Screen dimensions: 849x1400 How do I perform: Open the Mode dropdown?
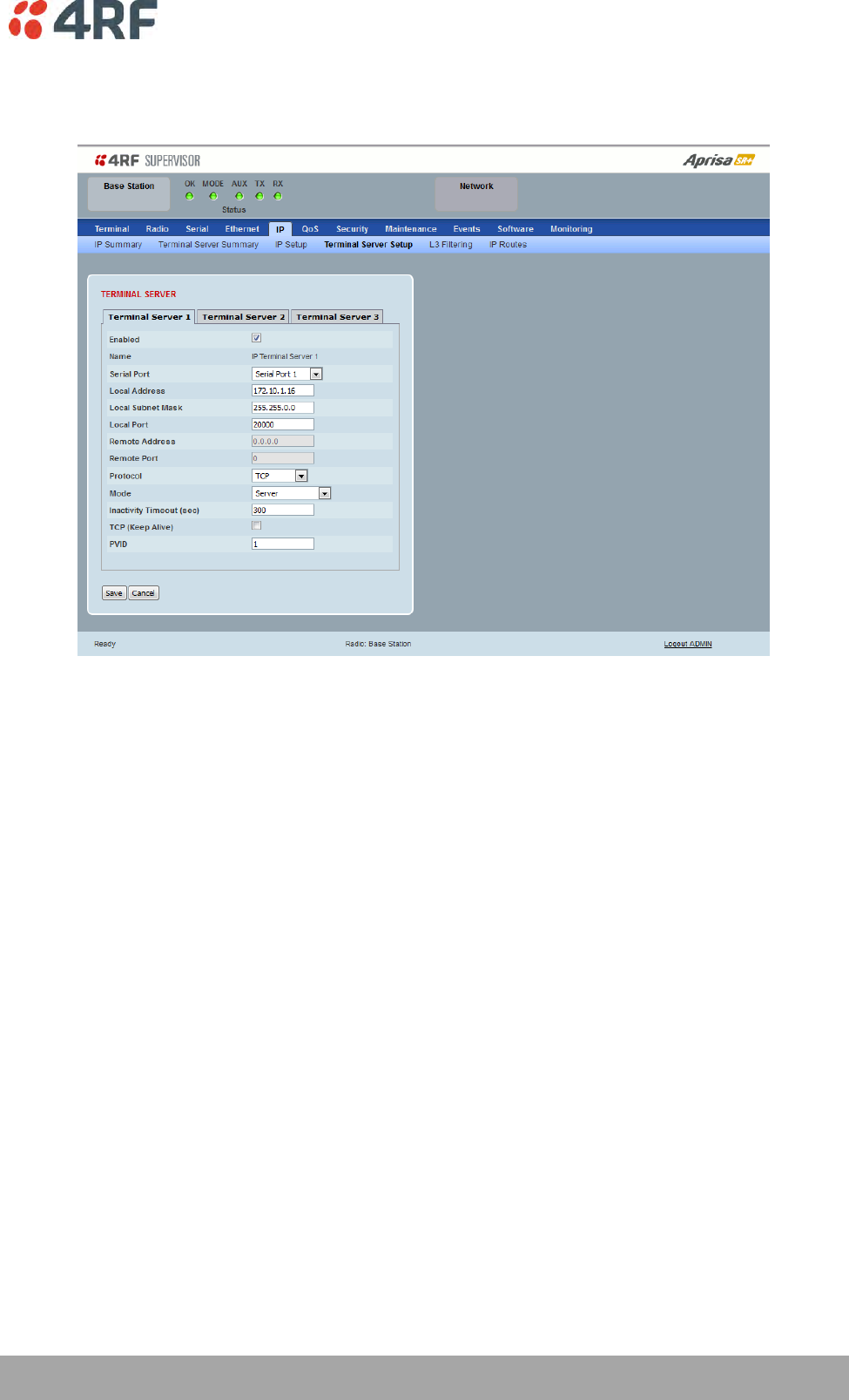[x=292, y=493]
